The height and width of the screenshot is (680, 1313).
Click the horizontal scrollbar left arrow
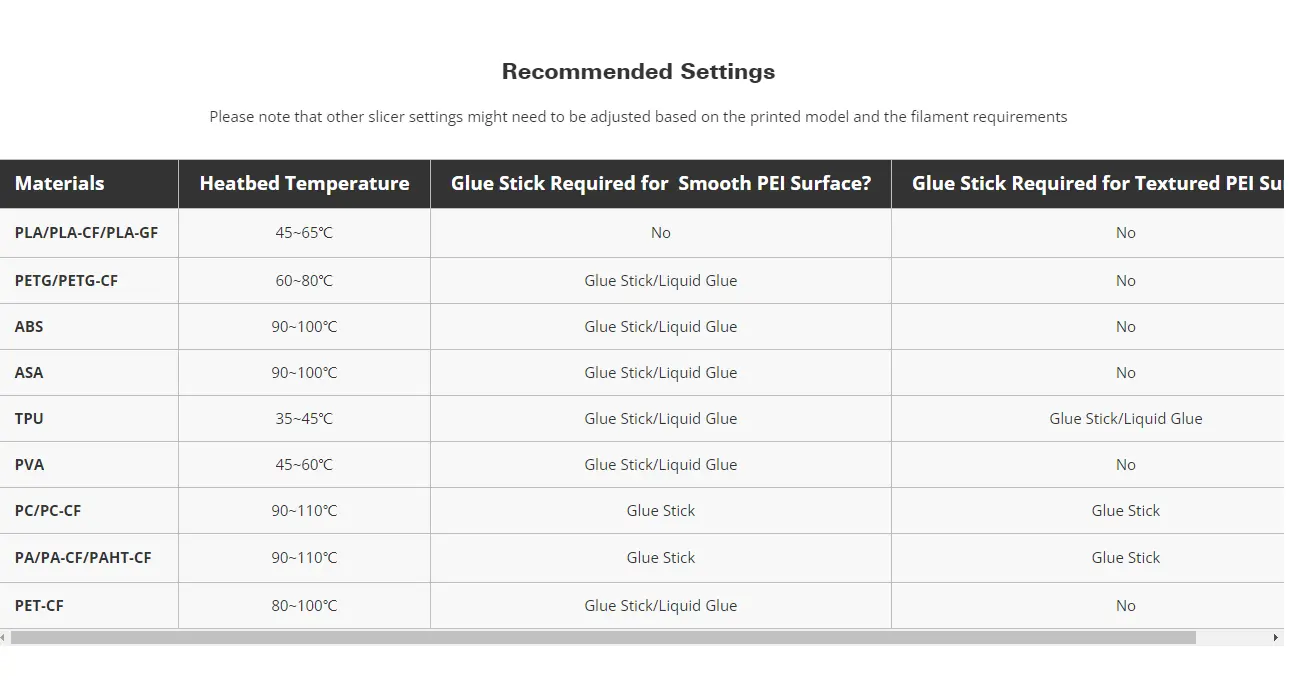tap(4, 637)
